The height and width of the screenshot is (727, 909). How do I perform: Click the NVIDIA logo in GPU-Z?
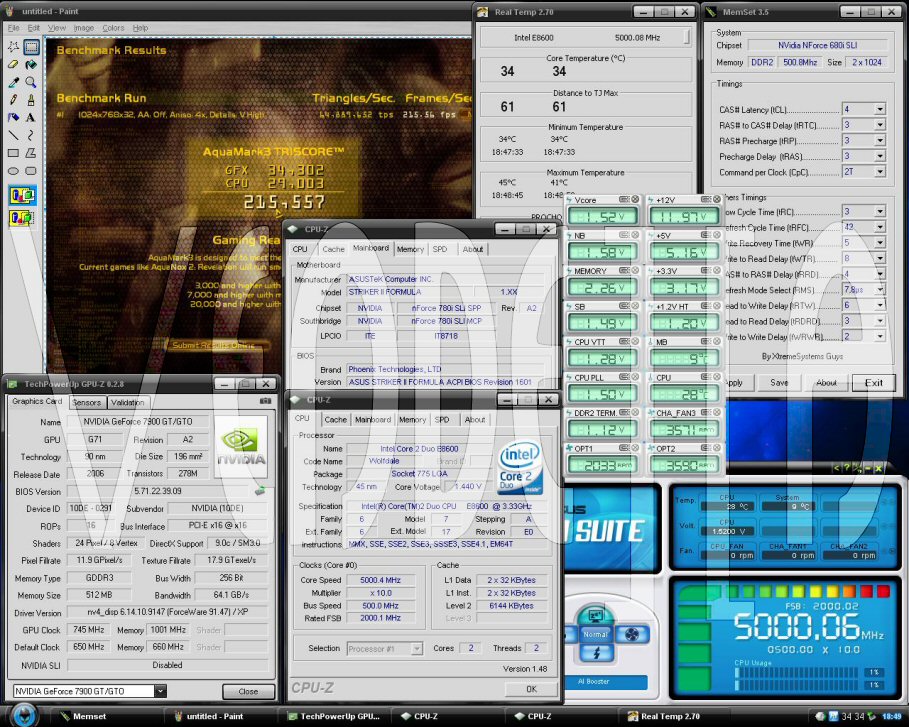click(241, 446)
